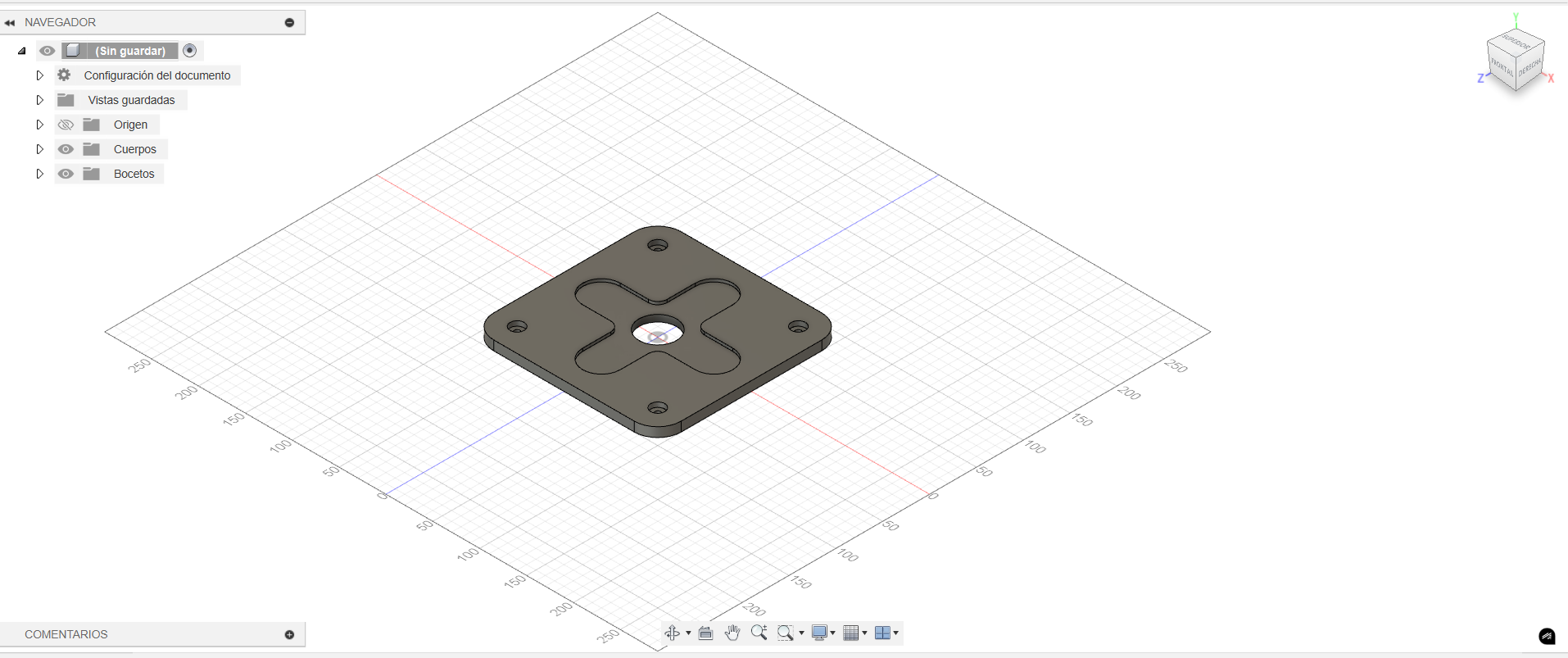The image size is (1568, 658).
Task: Select the Bocetos tree item
Action: [x=134, y=174]
